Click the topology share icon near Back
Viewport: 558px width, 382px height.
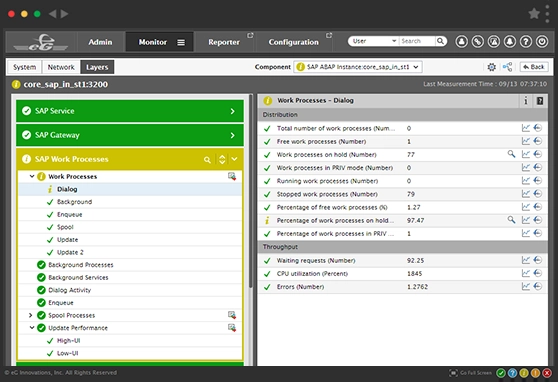(507, 67)
